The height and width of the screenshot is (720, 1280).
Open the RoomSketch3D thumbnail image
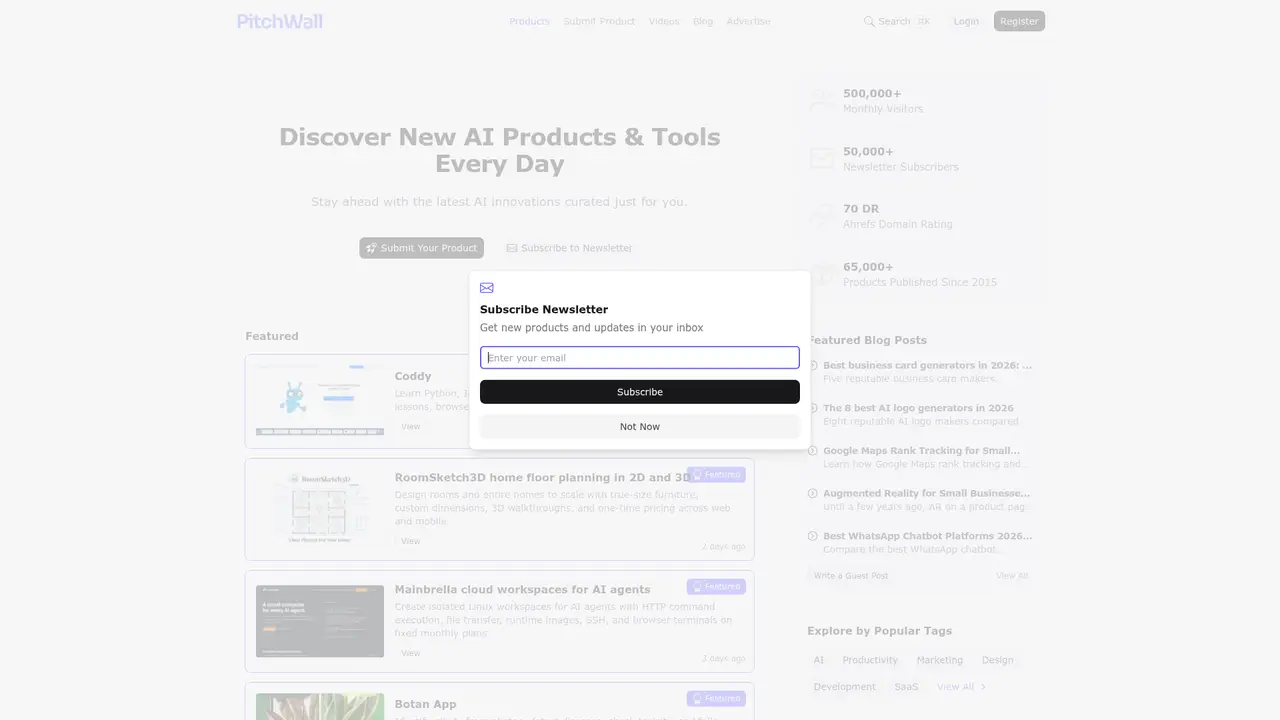(320, 509)
